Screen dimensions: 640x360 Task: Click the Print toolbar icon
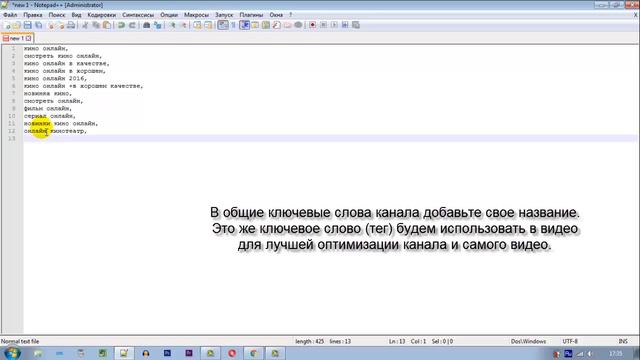point(71,25)
